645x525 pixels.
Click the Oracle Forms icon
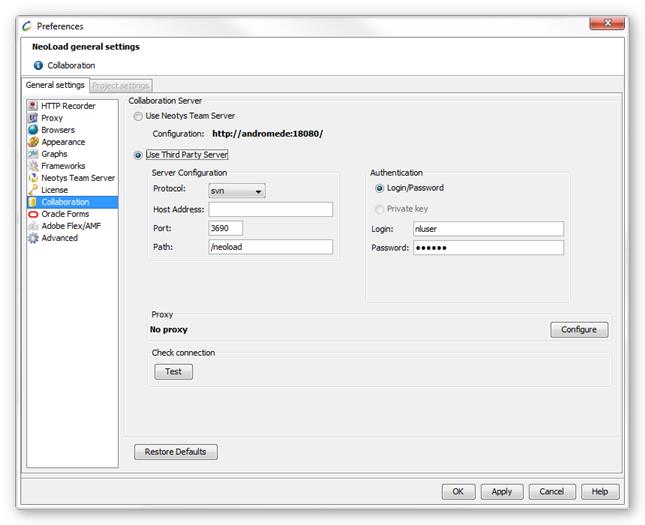[33, 214]
